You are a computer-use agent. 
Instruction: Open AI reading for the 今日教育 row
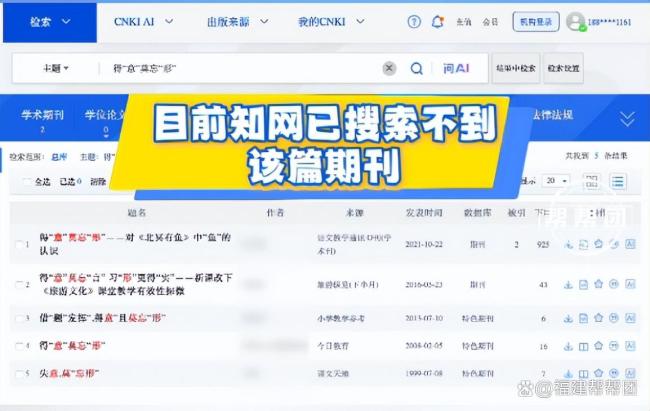point(630,346)
